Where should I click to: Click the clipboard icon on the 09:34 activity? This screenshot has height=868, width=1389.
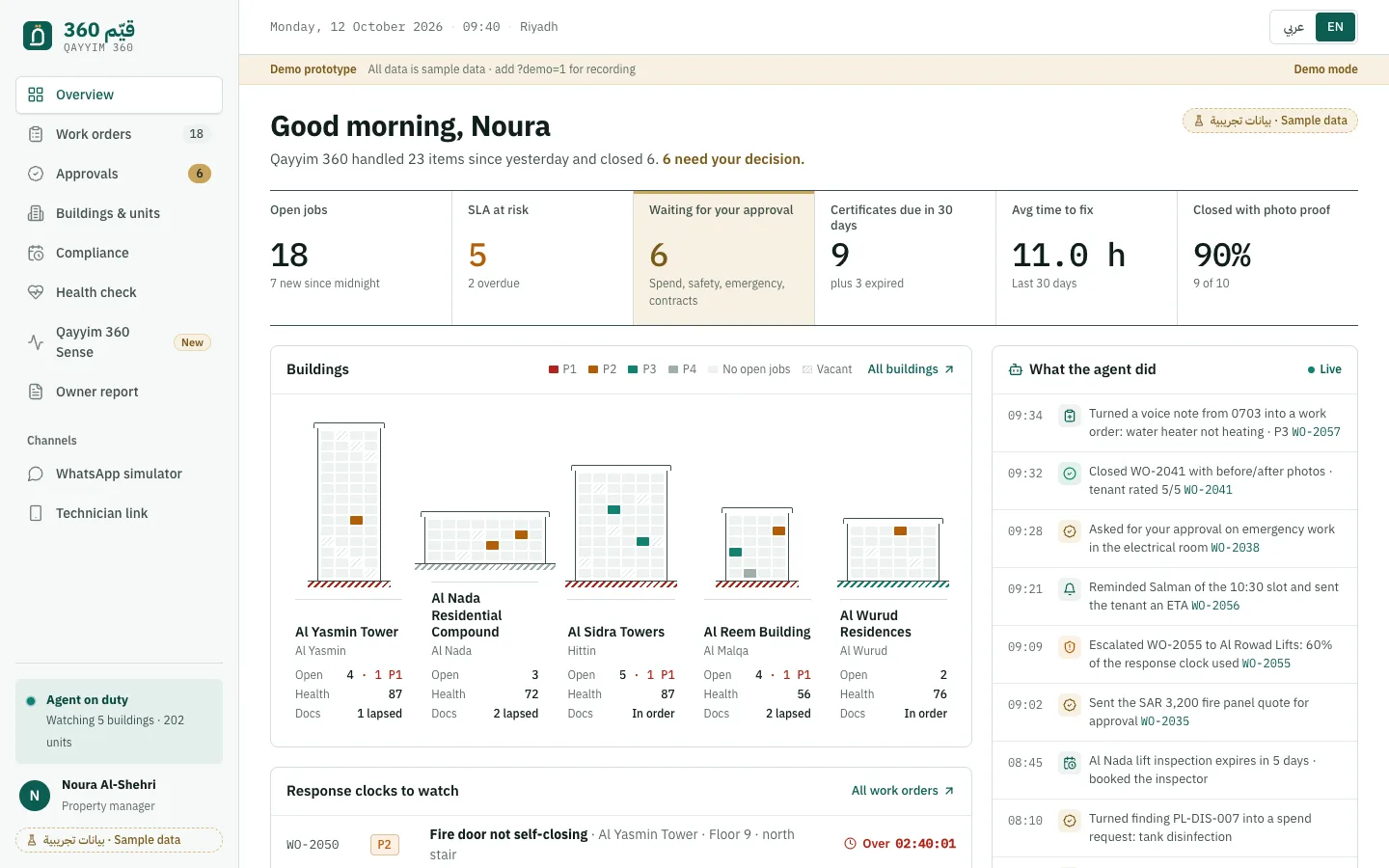(1070, 416)
